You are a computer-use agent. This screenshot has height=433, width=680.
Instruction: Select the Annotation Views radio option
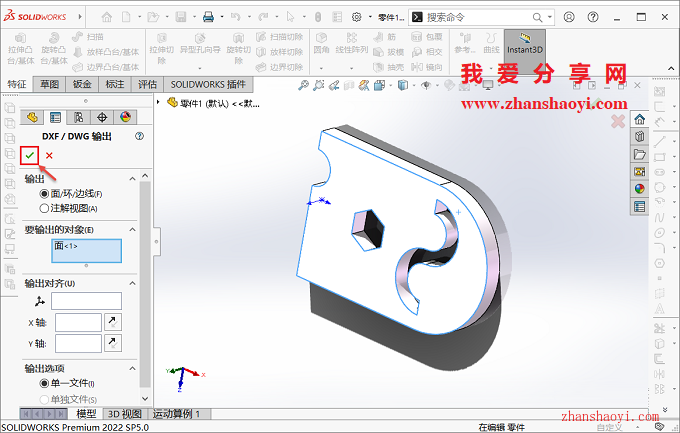(44, 208)
